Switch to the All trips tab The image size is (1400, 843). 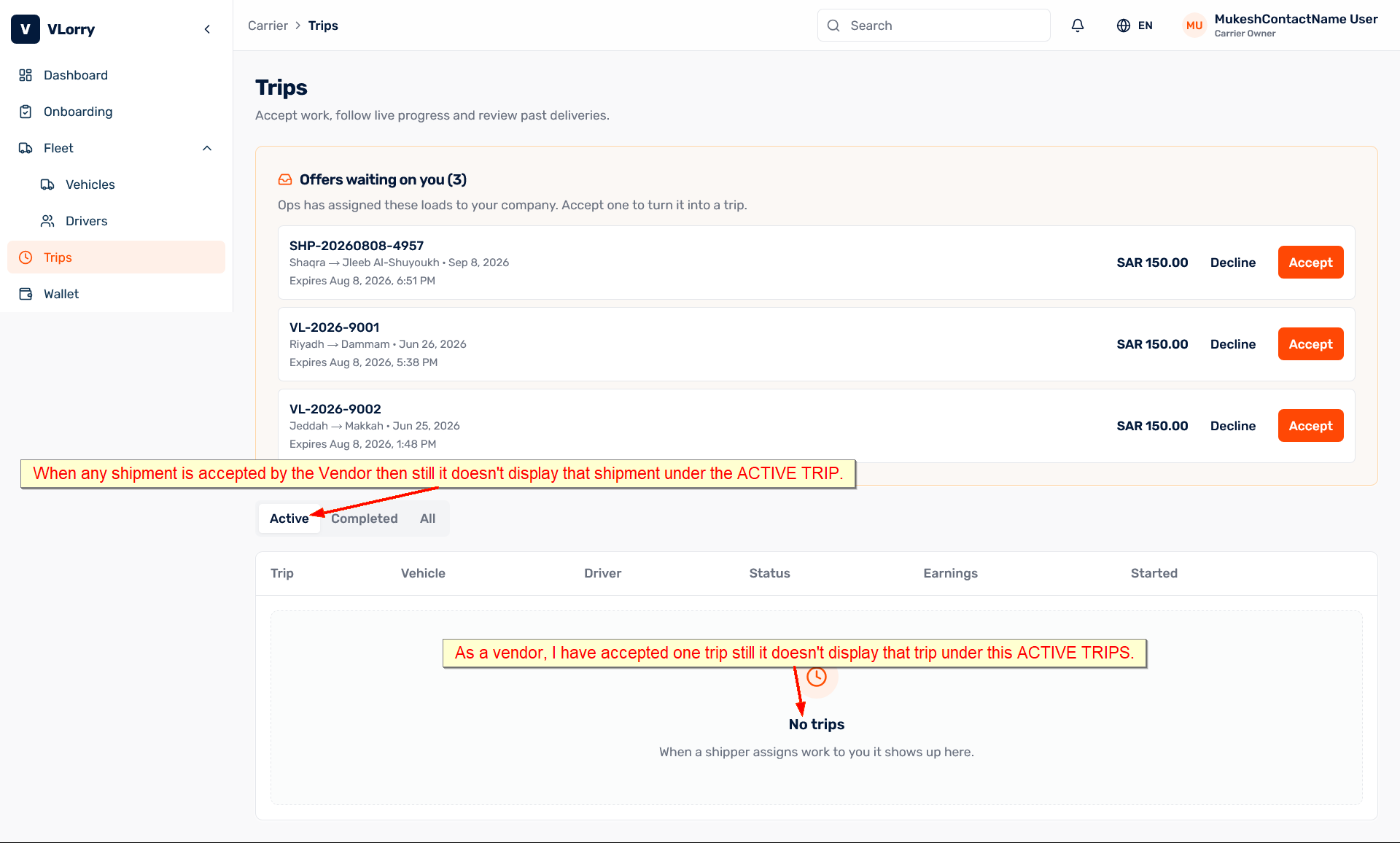click(x=427, y=518)
